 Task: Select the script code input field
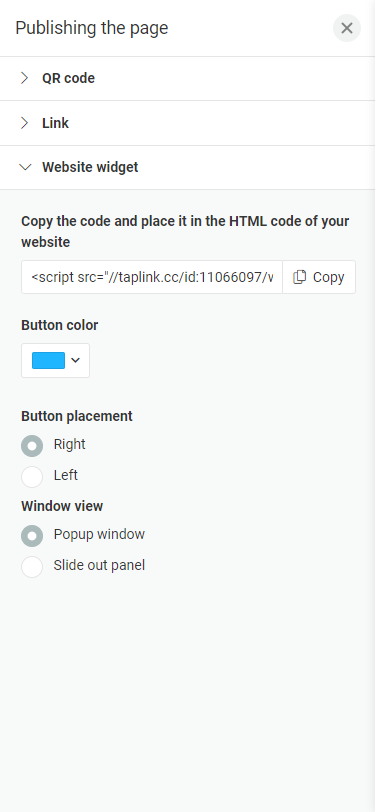pos(152,277)
